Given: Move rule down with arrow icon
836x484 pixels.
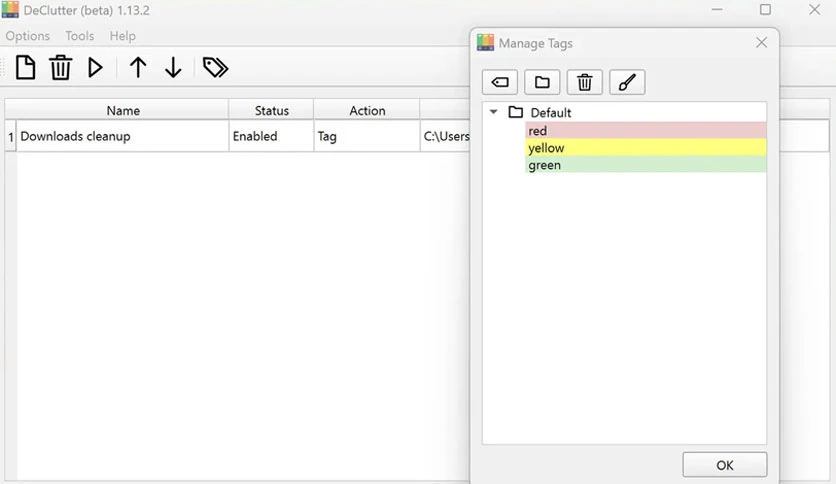Looking at the screenshot, I should 173,68.
